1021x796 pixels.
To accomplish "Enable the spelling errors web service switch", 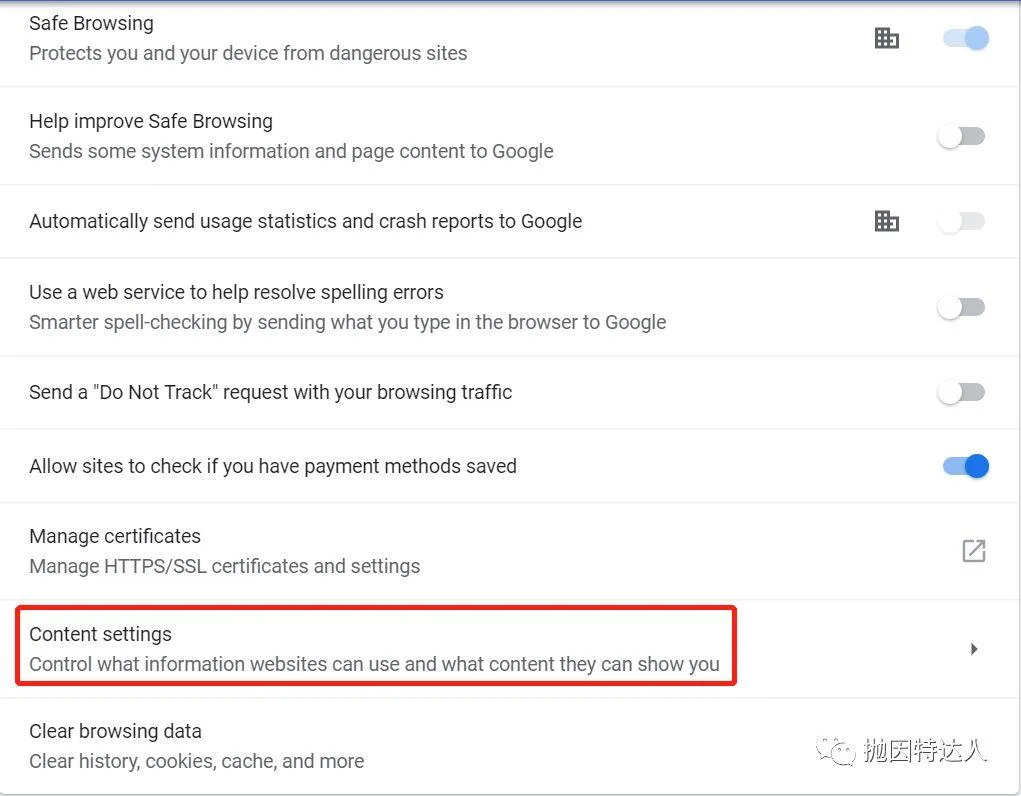I will tap(961, 307).
